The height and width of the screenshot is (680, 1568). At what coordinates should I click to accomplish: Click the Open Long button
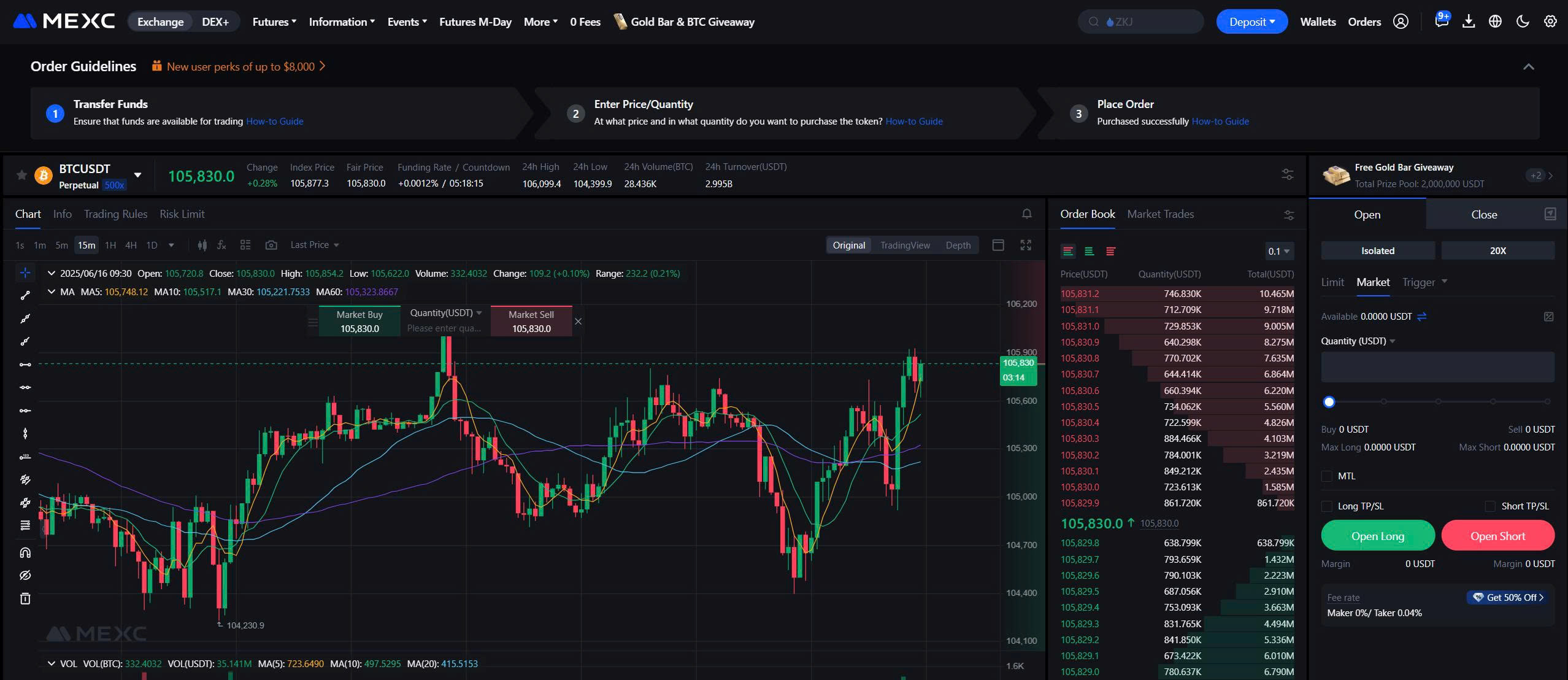tap(1378, 536)
